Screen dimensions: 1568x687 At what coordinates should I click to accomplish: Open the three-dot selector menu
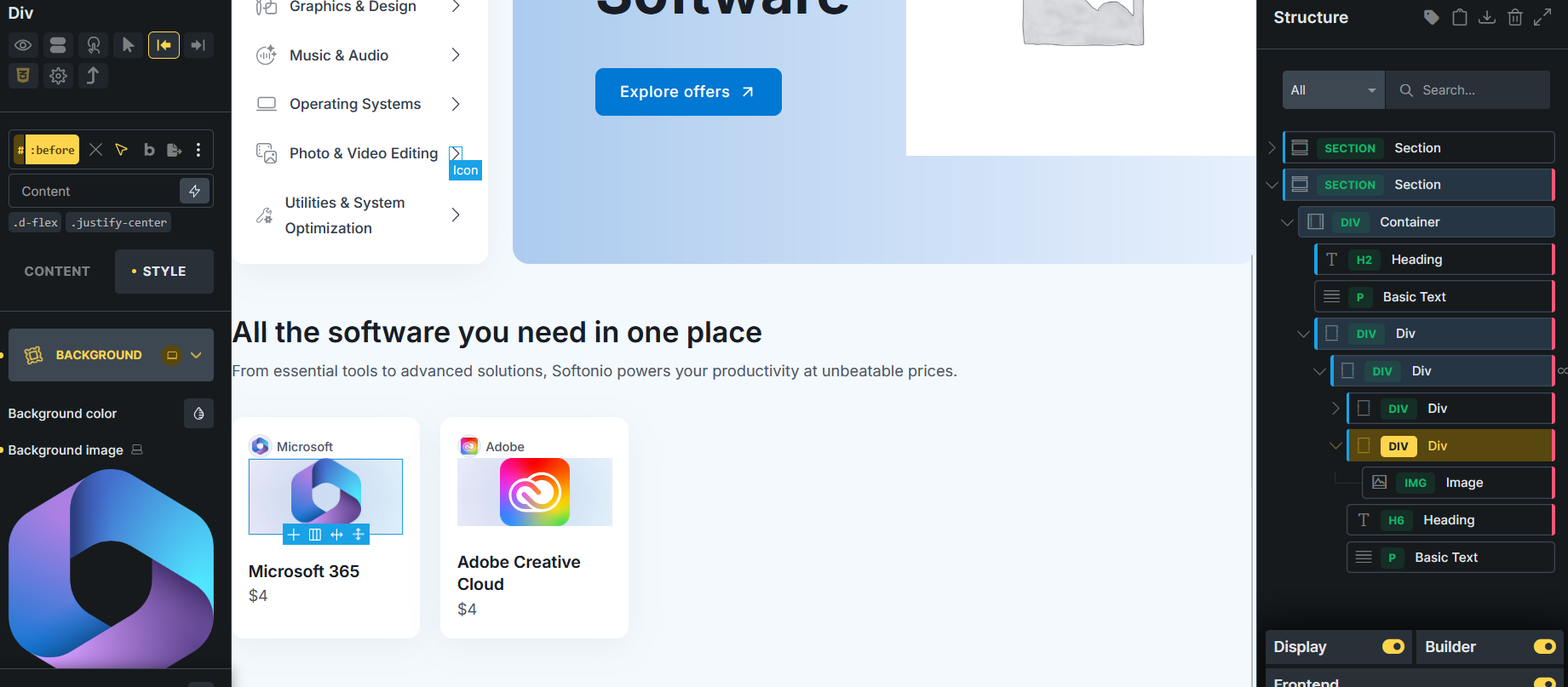click(x=198, y=150)
